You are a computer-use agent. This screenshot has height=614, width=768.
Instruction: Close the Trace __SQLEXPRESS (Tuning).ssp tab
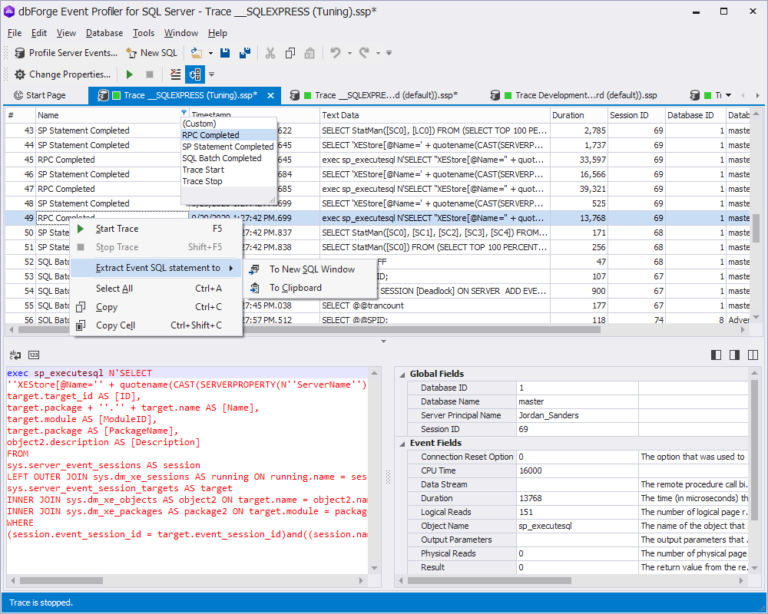tap(270, 95)
